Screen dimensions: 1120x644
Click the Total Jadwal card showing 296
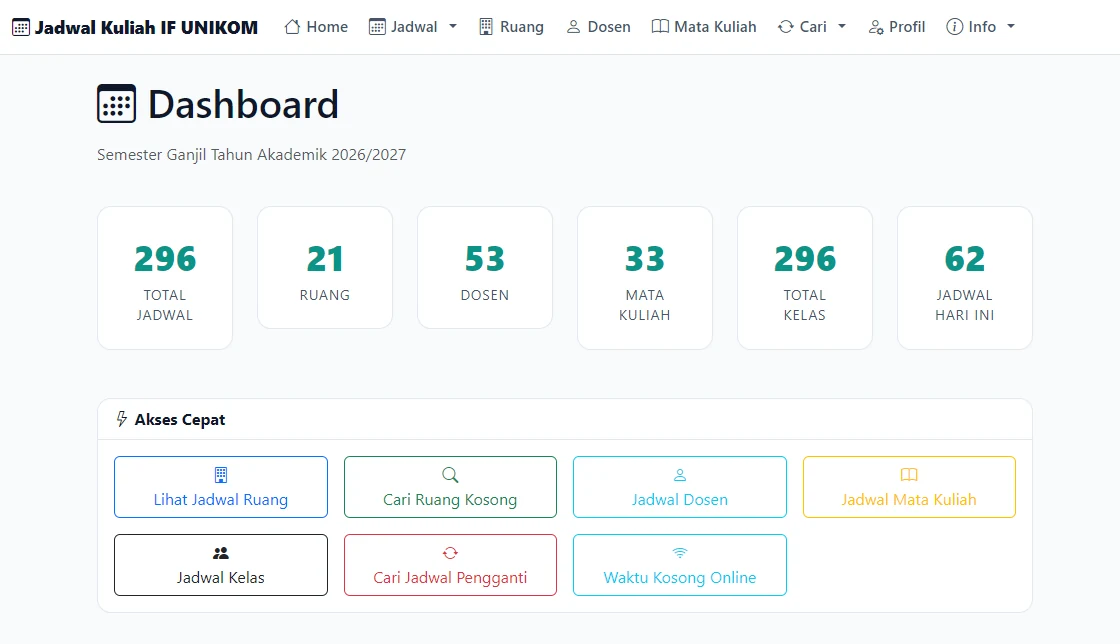pyautogui.click(x=165, y=278)
